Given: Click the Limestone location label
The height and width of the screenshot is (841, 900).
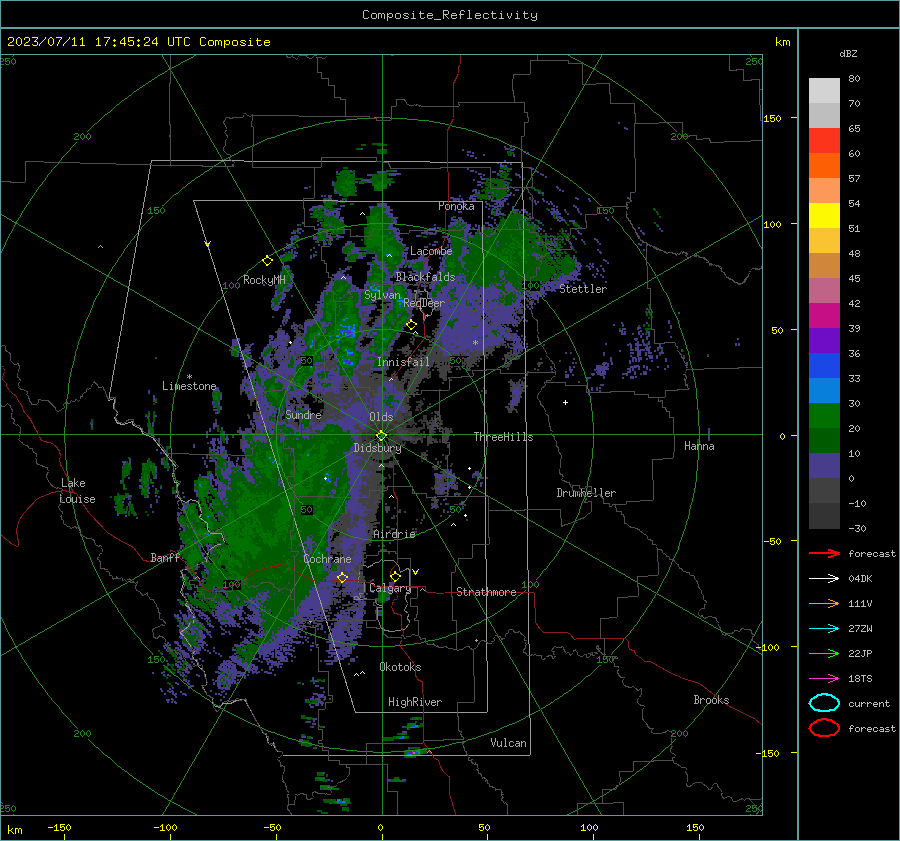Looking at the screenshot, I should click(189, 386).
